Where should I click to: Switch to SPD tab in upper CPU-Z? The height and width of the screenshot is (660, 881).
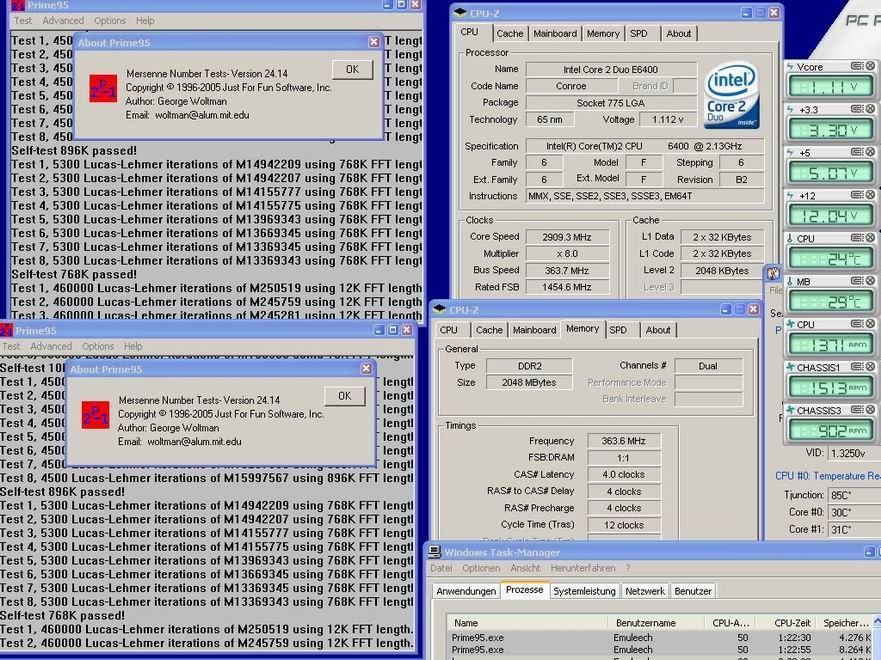tap(639, 34)
